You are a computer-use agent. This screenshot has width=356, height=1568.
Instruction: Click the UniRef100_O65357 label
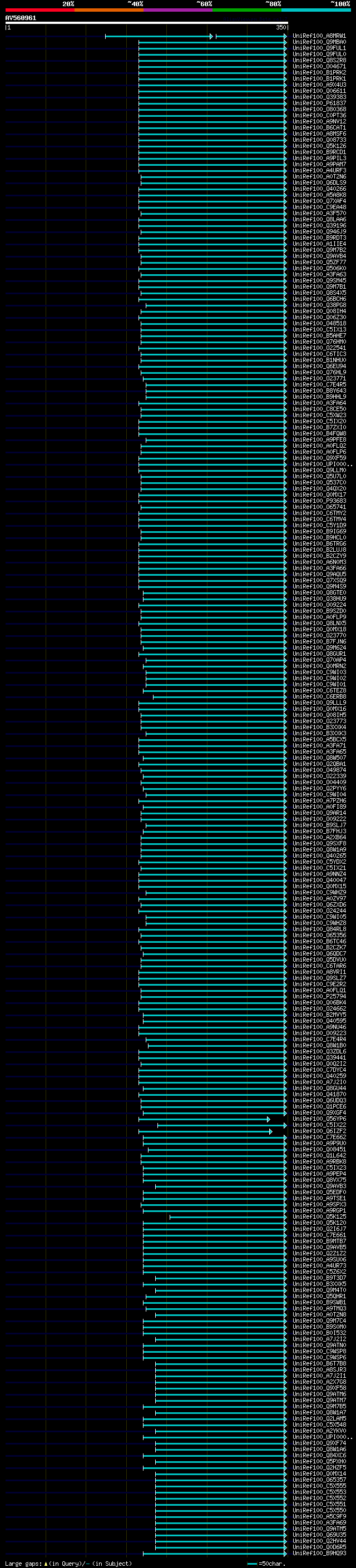pos(319,1480)
